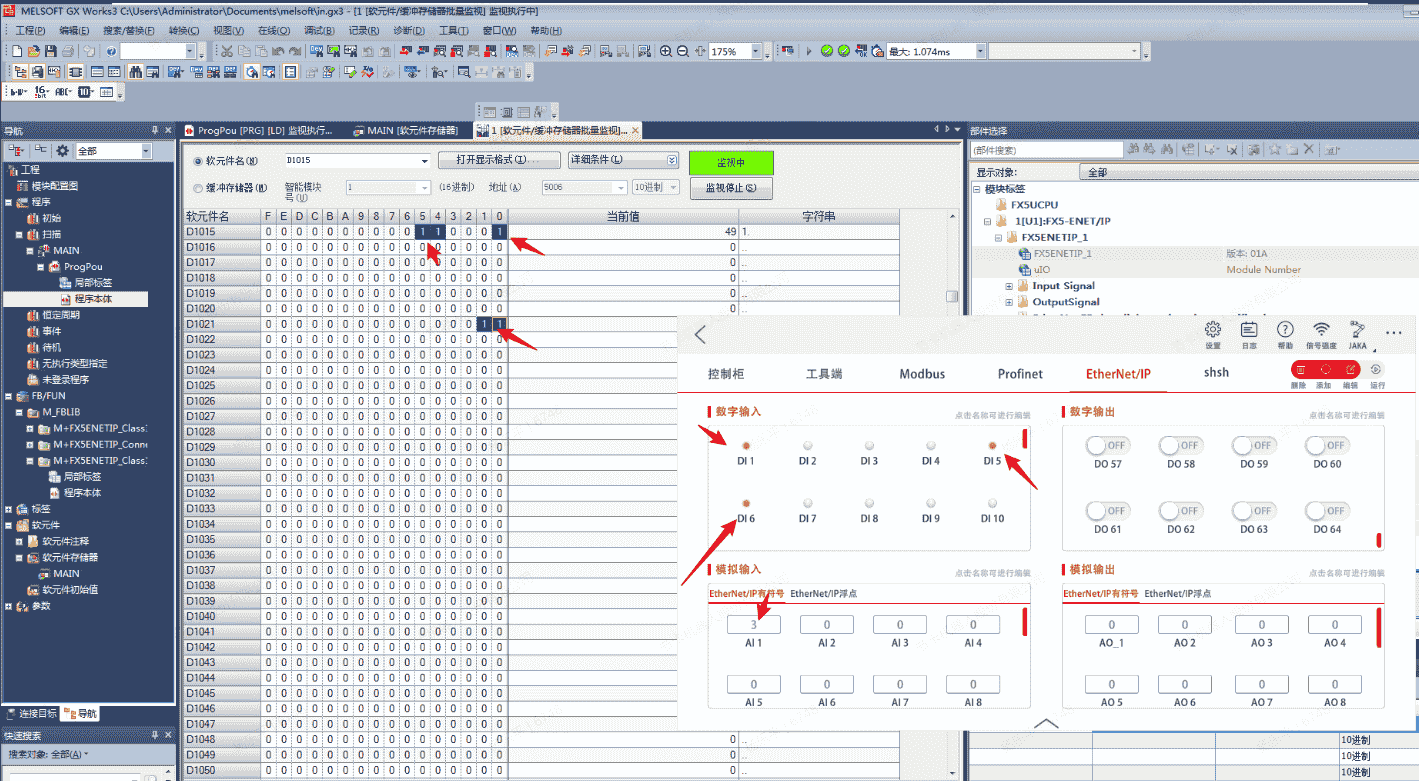This screenshot has width=1419, height=781.
Task: Click the back arrow in JAKA panel
Action: (x=700, y=335)
